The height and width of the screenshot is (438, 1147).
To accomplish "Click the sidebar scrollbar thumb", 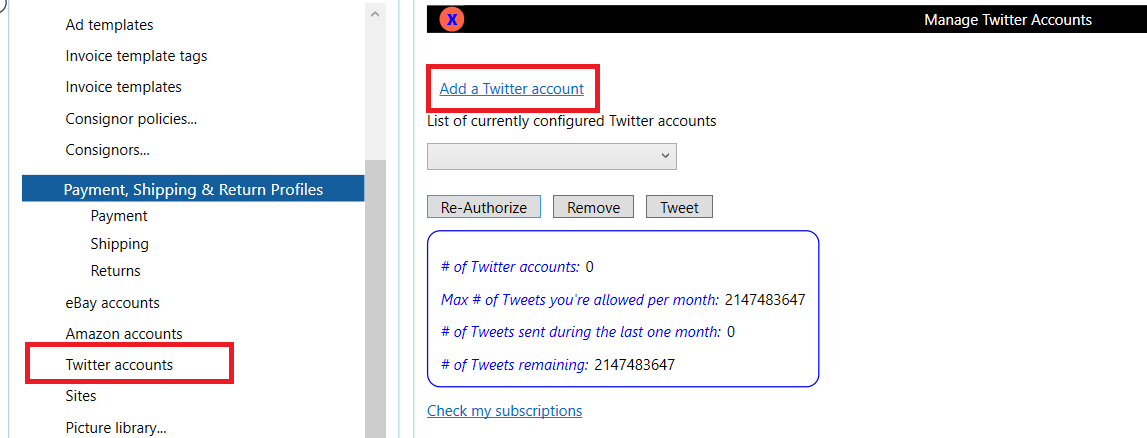I will [375, 298].
